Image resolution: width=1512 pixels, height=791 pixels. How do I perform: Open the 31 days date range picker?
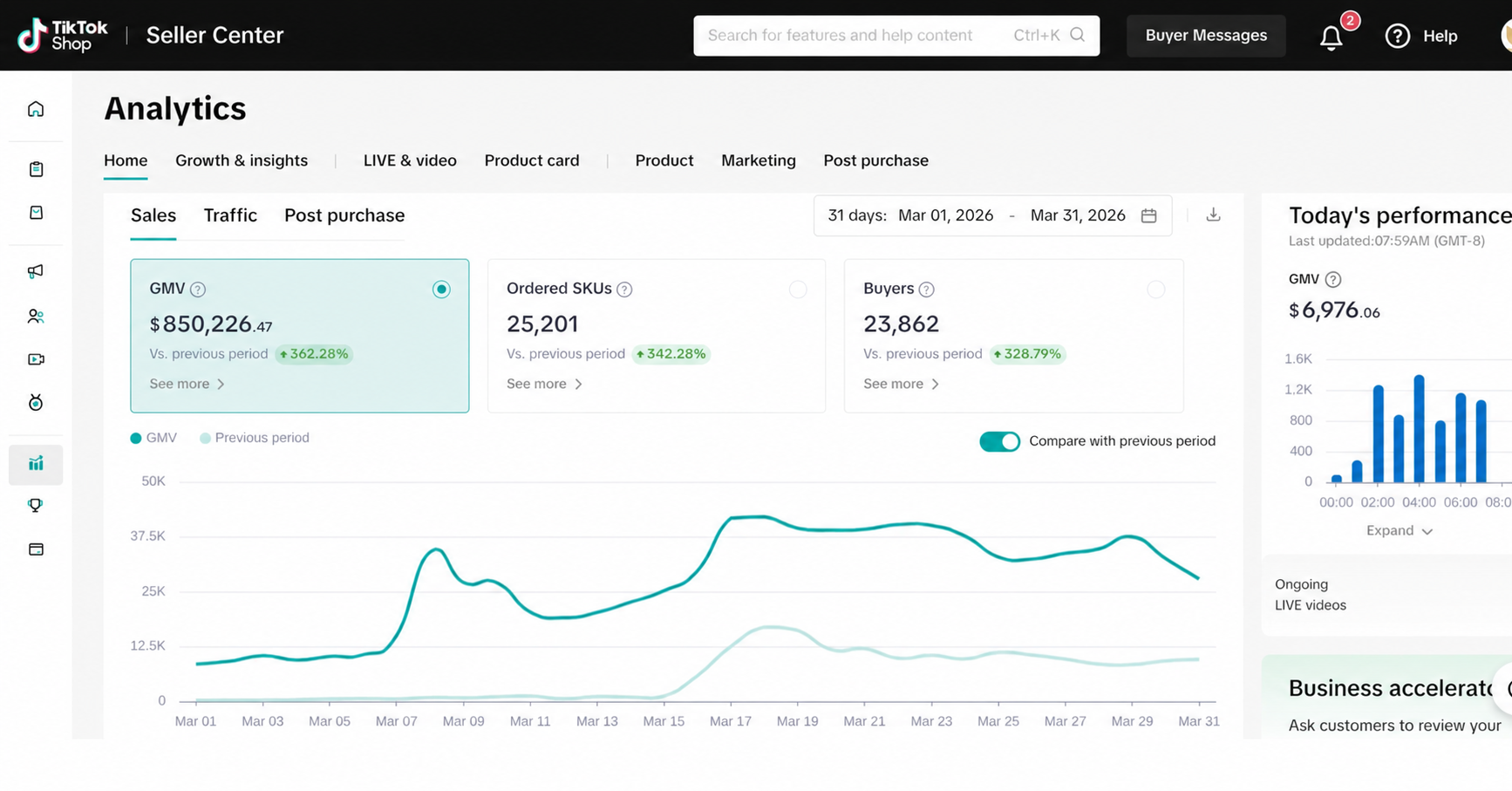tap(992, 215)
